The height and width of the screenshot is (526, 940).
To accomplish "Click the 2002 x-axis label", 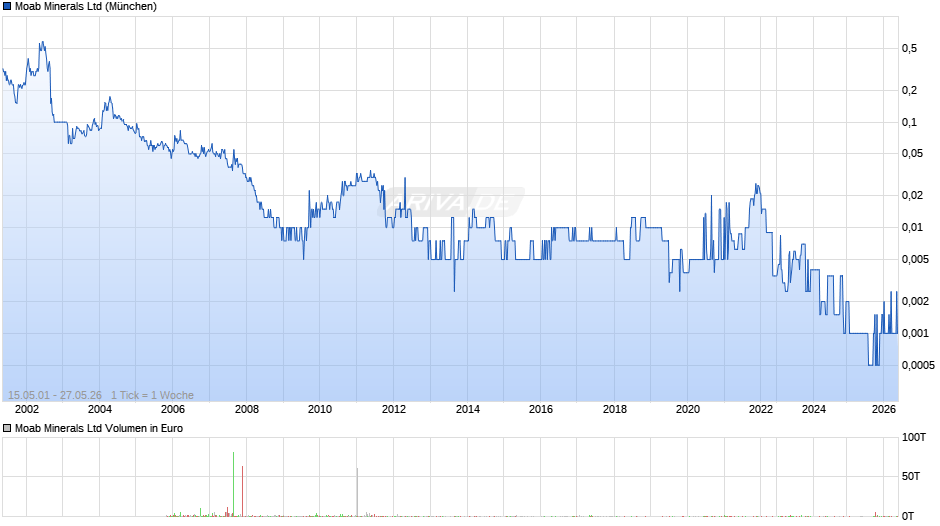I will pyautogui.click(x=26, y=409).
